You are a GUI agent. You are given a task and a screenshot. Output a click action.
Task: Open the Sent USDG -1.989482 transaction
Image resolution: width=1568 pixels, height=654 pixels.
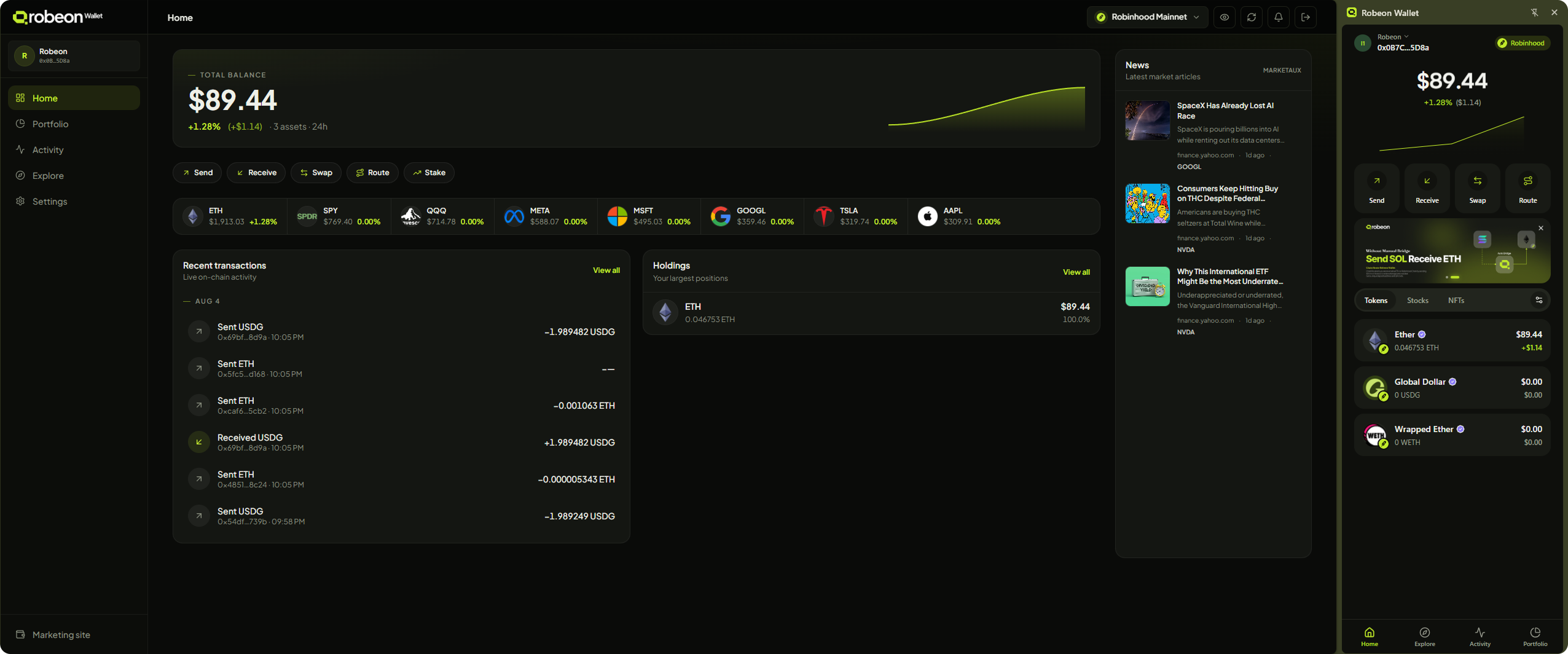click(401, 332)
